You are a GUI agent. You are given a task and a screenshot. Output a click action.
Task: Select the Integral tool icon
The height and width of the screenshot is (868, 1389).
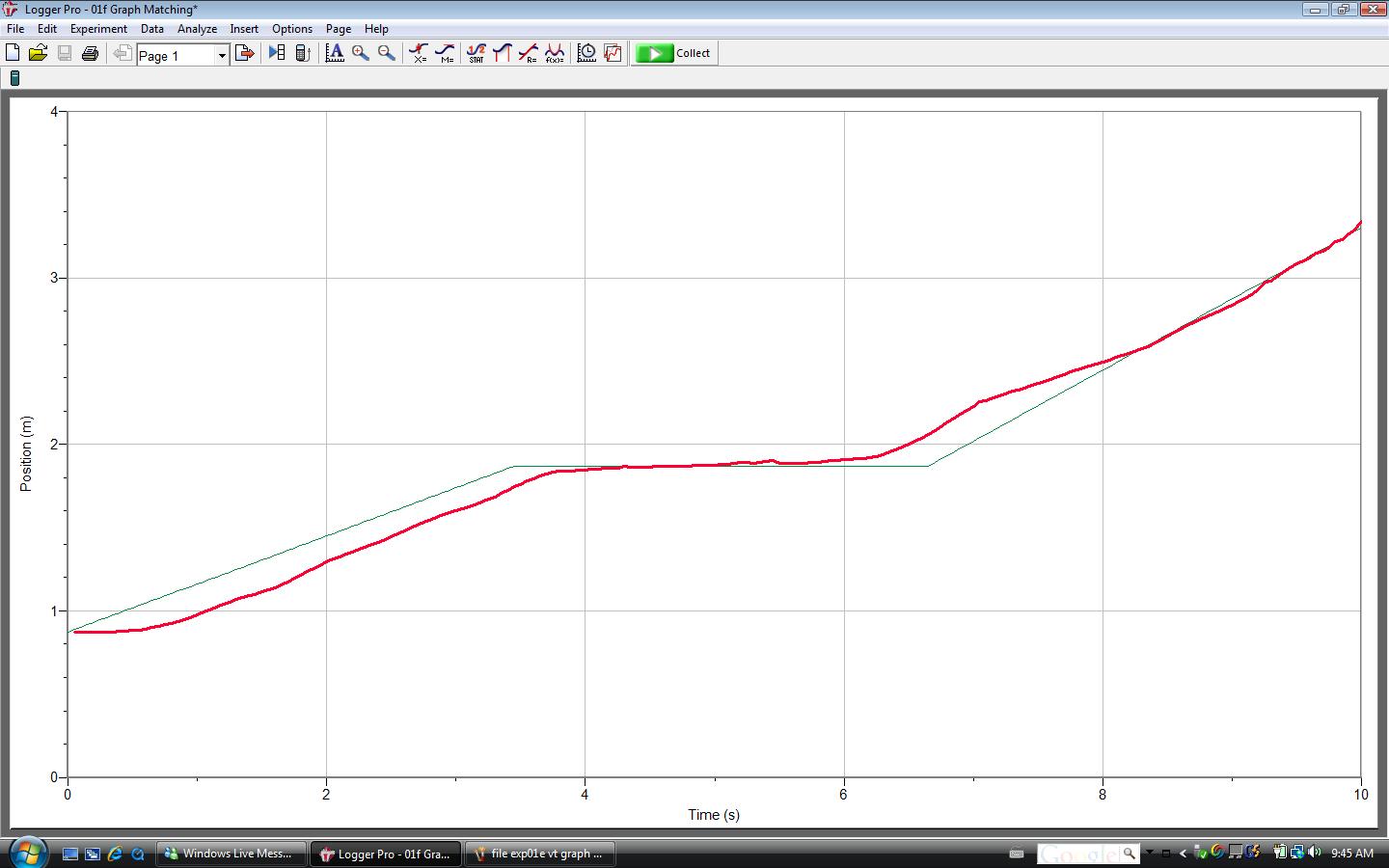click(503, 53)
